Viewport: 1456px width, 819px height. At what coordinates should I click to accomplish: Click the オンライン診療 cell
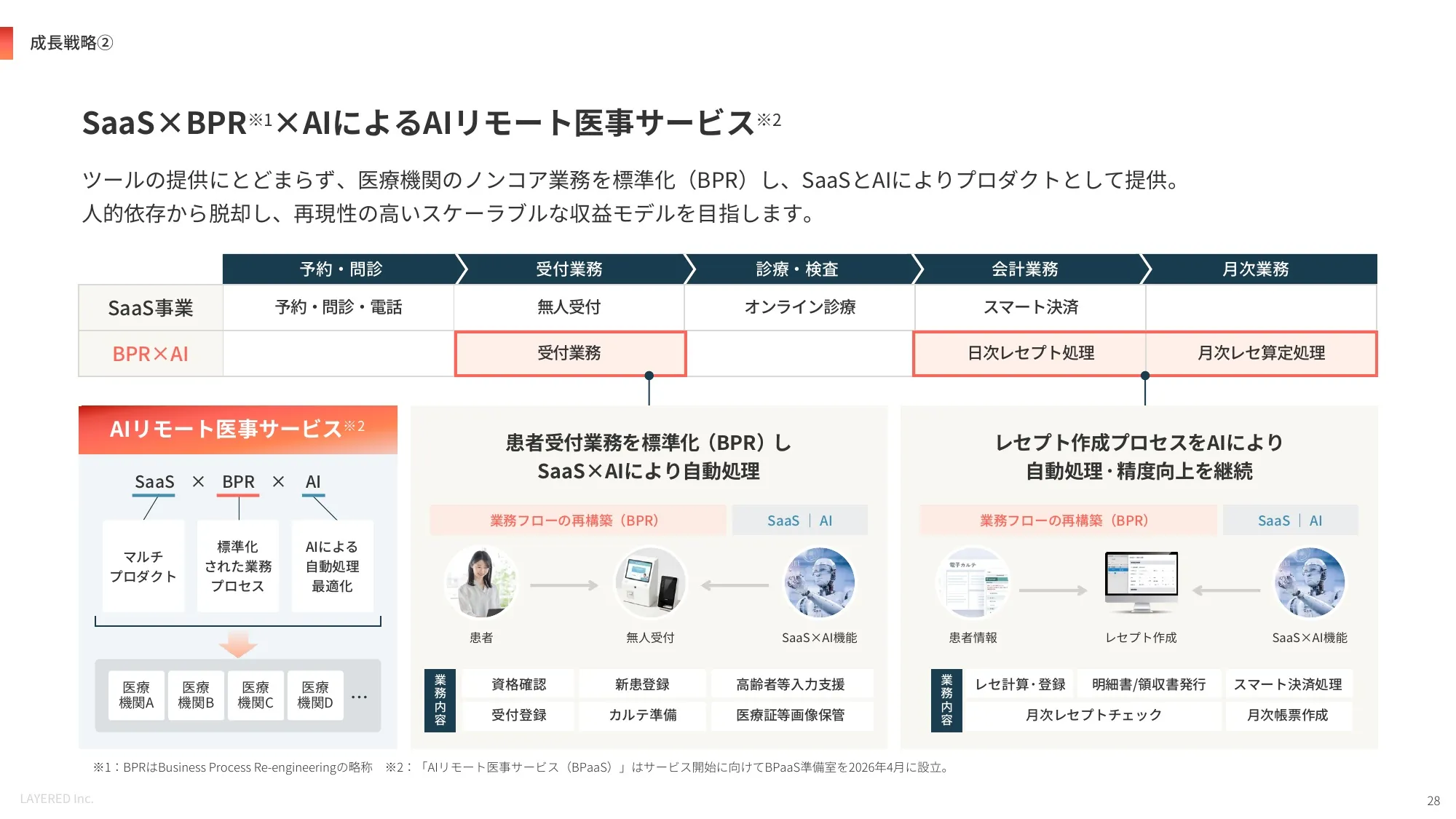(799, 307)
